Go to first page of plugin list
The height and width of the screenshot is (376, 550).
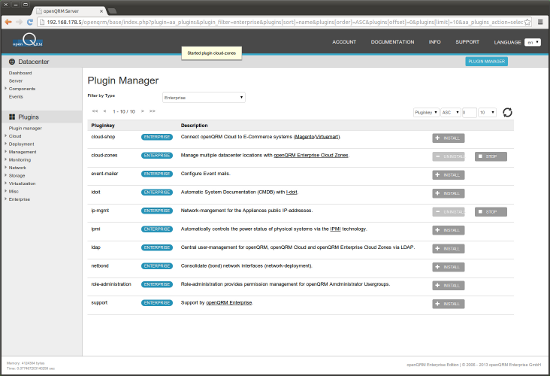coord(95,111)
